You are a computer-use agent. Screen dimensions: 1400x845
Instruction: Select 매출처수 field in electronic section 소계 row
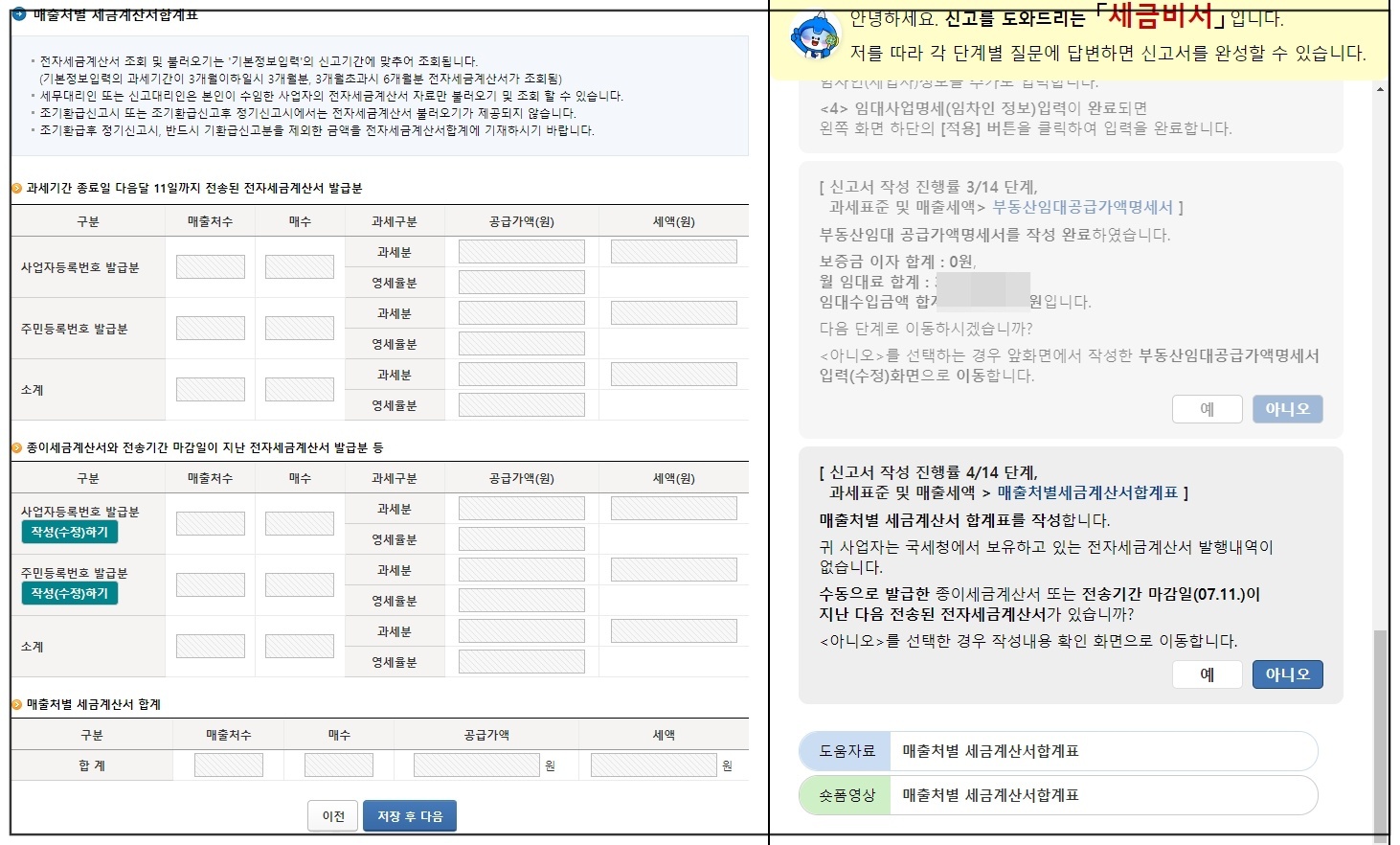pos(211,389)
